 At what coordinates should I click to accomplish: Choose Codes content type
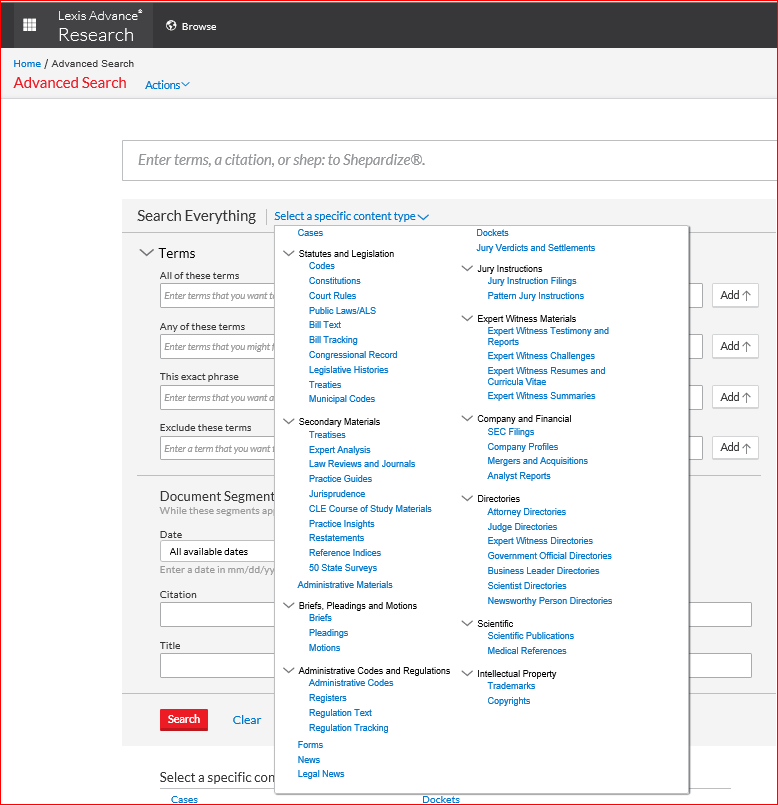321,265
